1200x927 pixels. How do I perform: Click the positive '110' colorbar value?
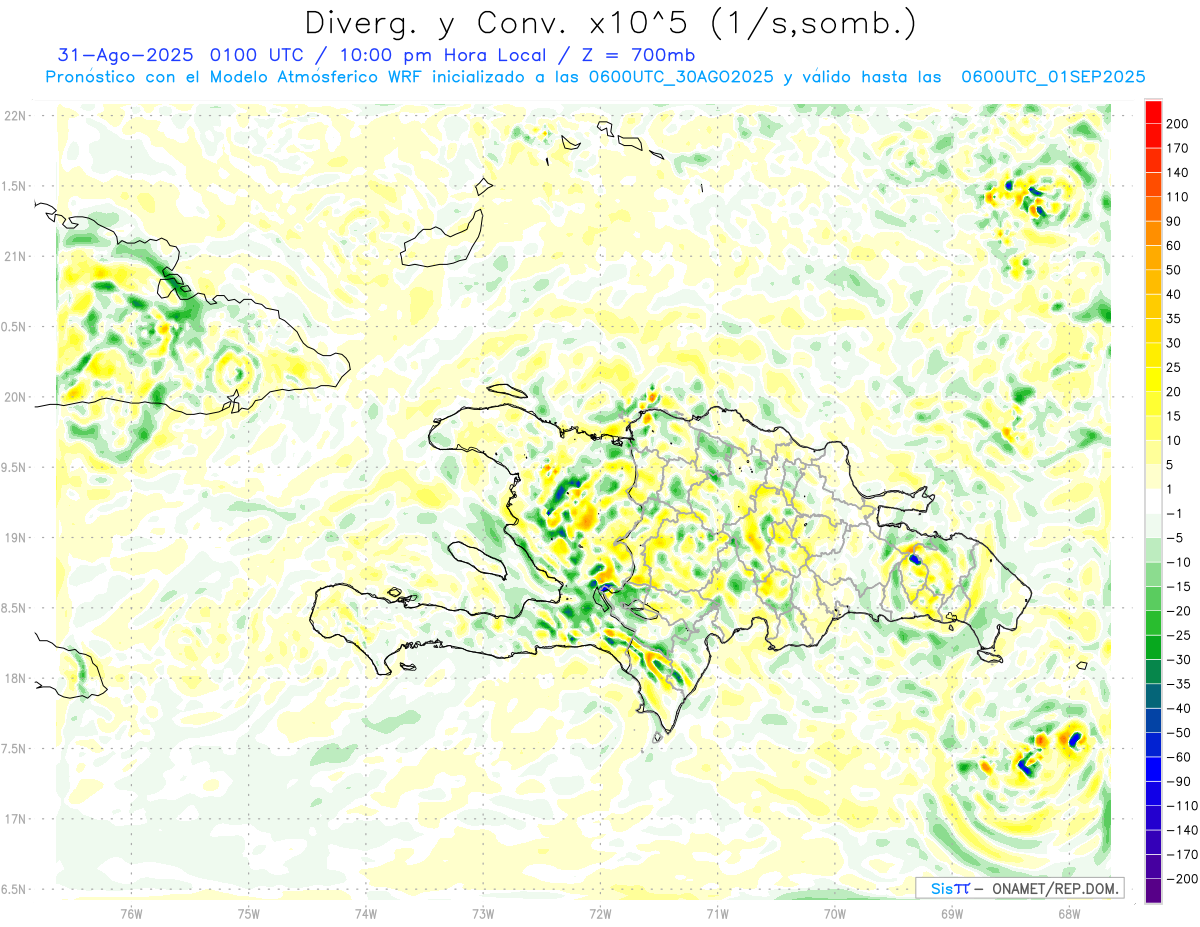click(1177, 197)
